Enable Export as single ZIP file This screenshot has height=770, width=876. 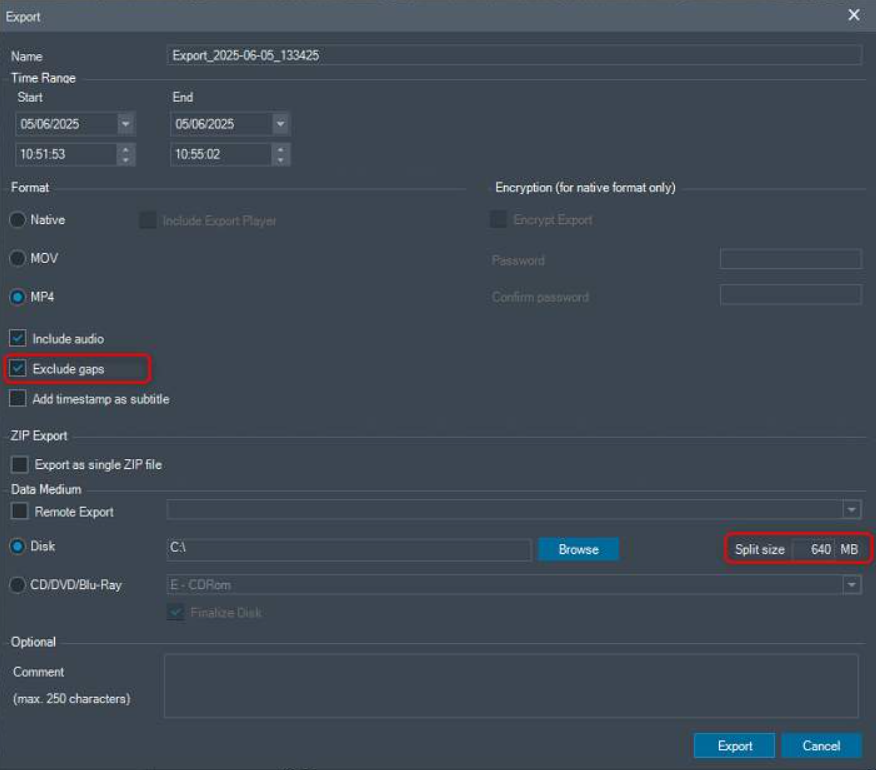pyautogui.click(x=18, y=465)
